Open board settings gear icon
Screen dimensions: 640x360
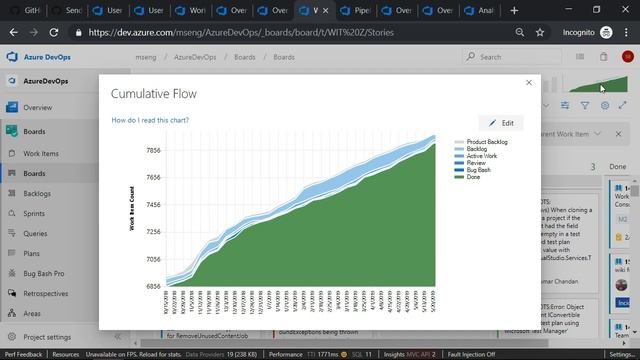coord(605,106)
